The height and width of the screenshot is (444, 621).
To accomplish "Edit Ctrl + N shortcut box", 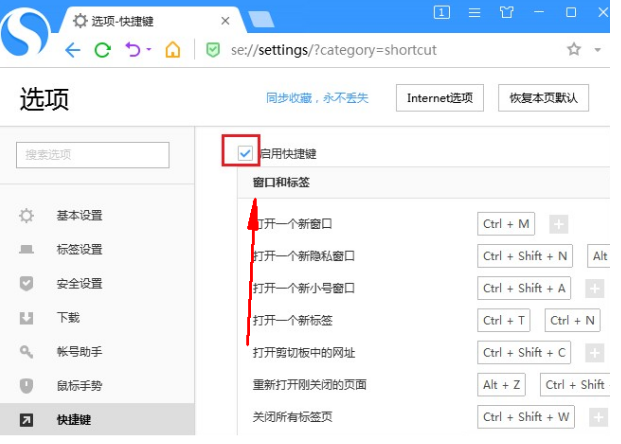I will [x=573, y=320].
